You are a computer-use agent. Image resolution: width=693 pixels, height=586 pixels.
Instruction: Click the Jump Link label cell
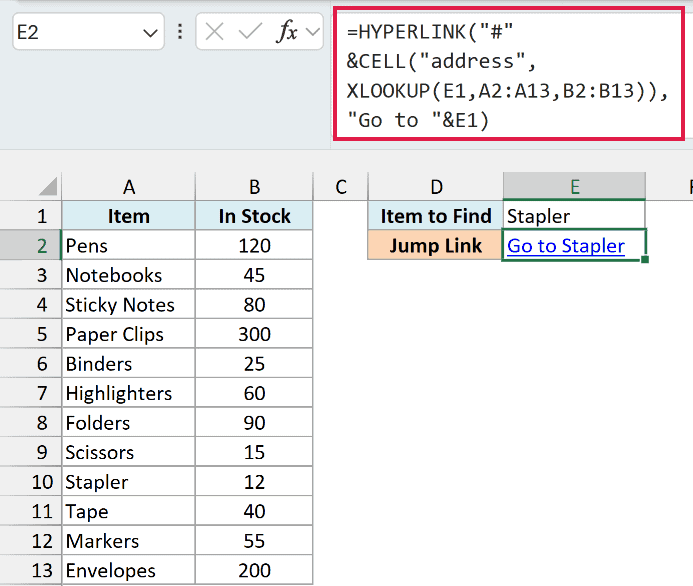click(436, 245)
